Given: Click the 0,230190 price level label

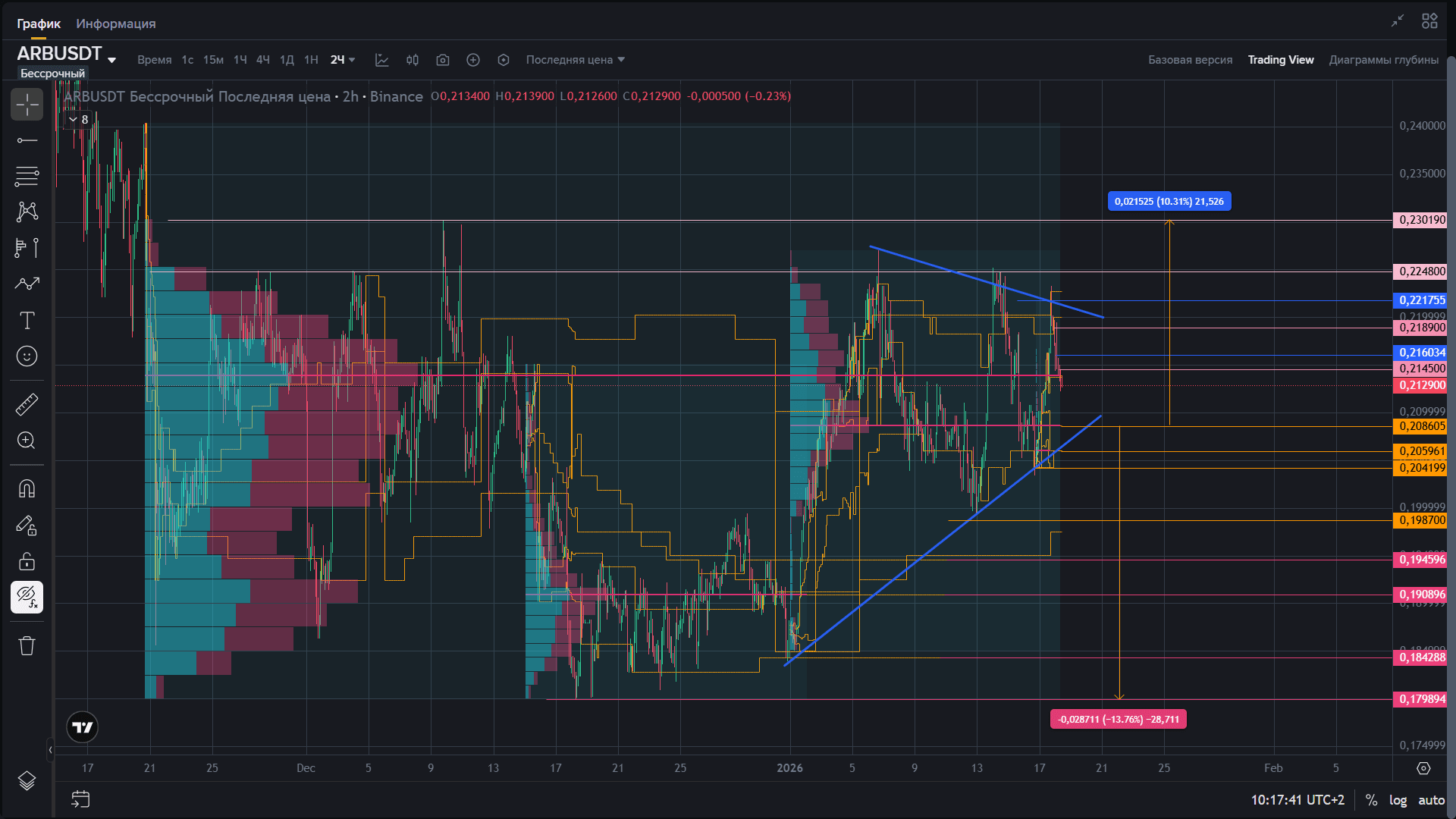Looking at the screenshot, I should click(1422, 220).
